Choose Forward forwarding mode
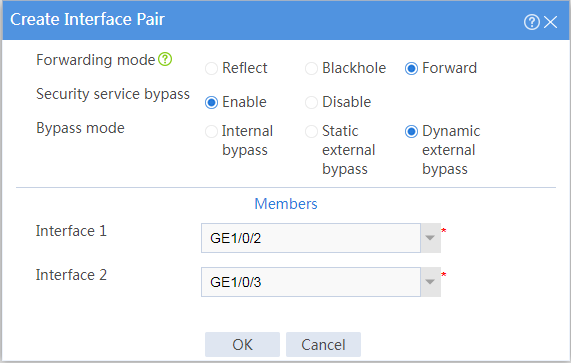Viewport: 571px width, 363px height. point(411,68)
